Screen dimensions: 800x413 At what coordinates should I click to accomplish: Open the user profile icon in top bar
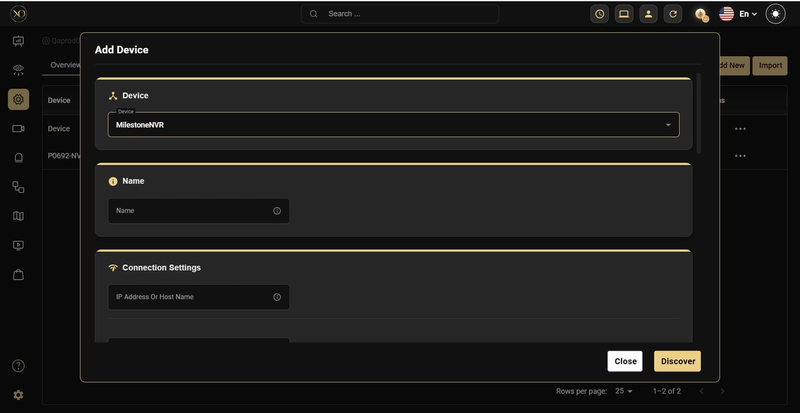pos(648,14)
